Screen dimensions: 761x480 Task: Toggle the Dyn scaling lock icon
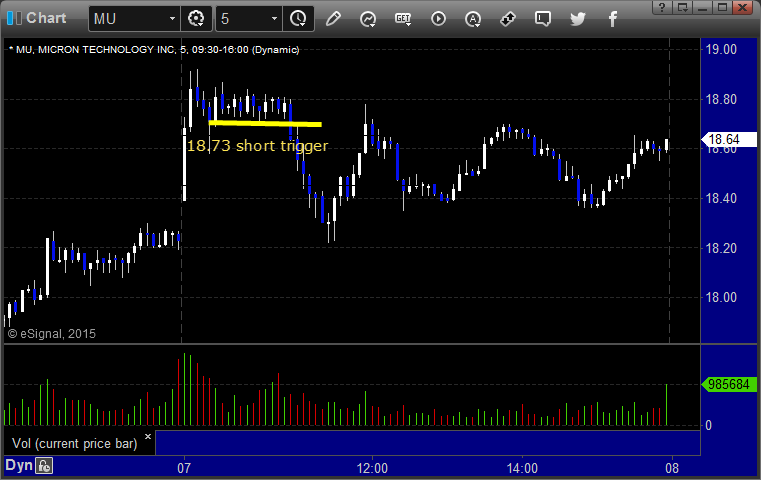(44, 466)
